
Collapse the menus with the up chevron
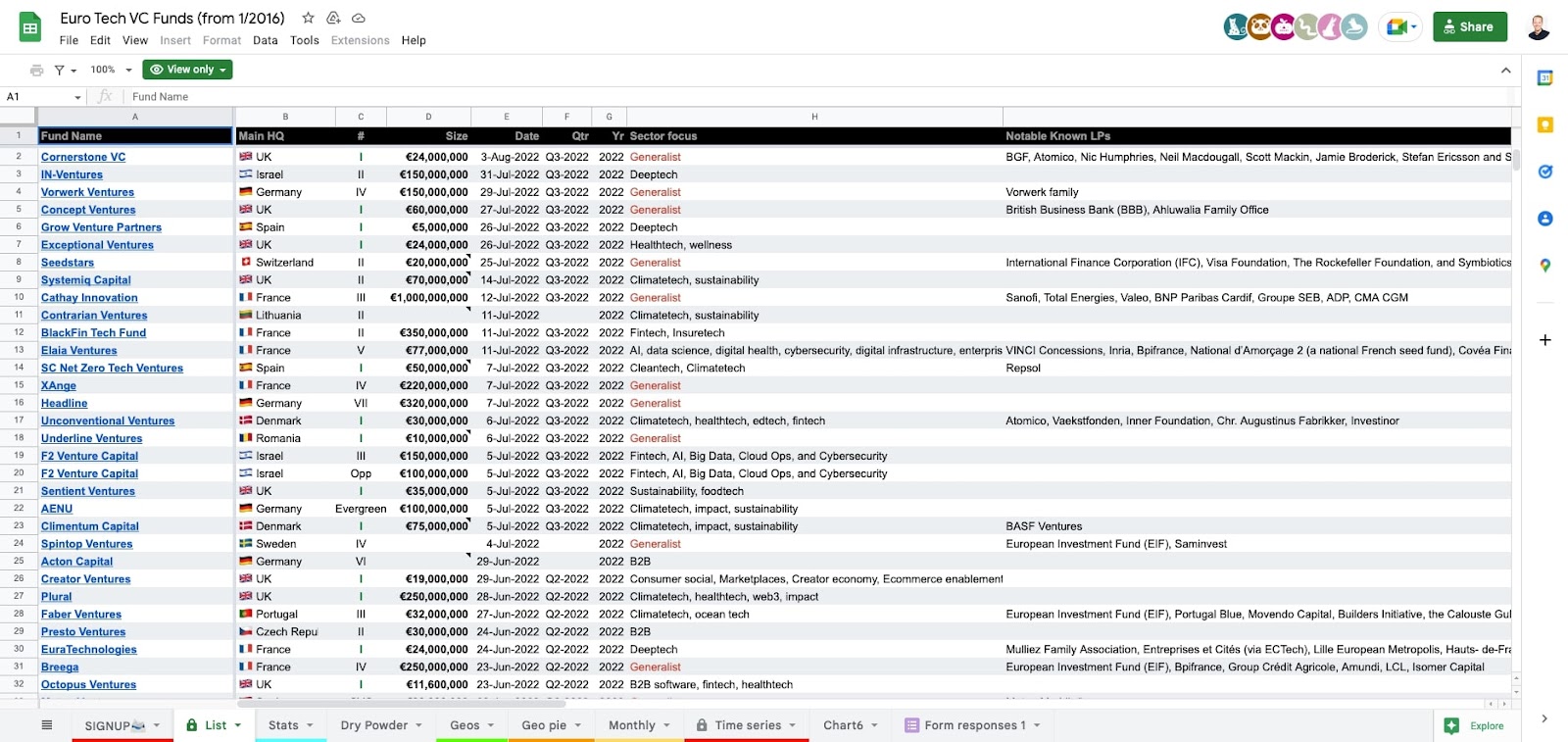coord(1505,70)
